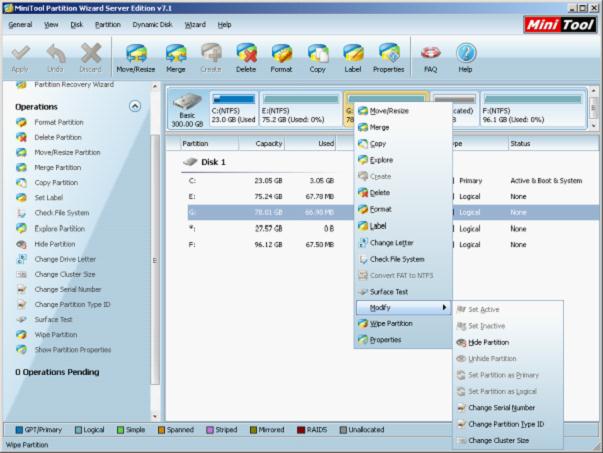Click the sidebar scrollbar down arrow

155,416
